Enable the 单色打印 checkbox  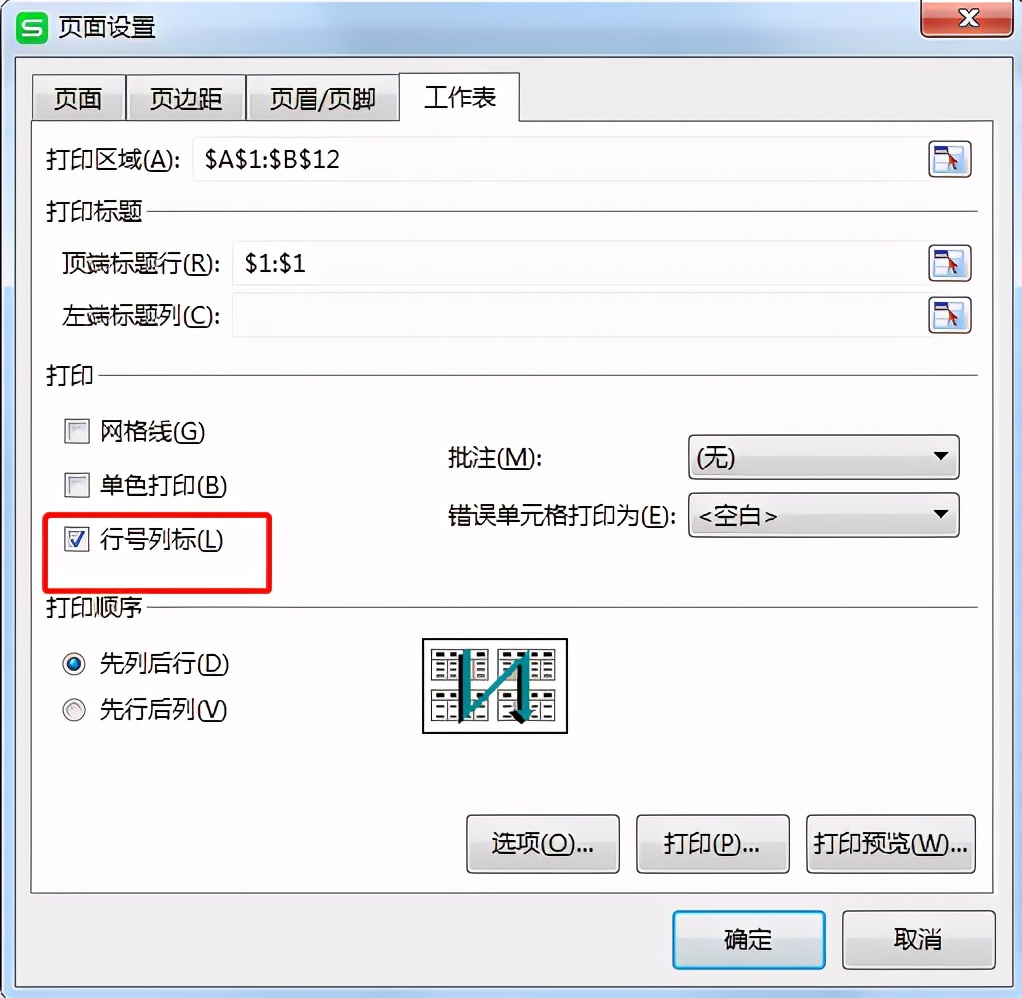[76, 486]
